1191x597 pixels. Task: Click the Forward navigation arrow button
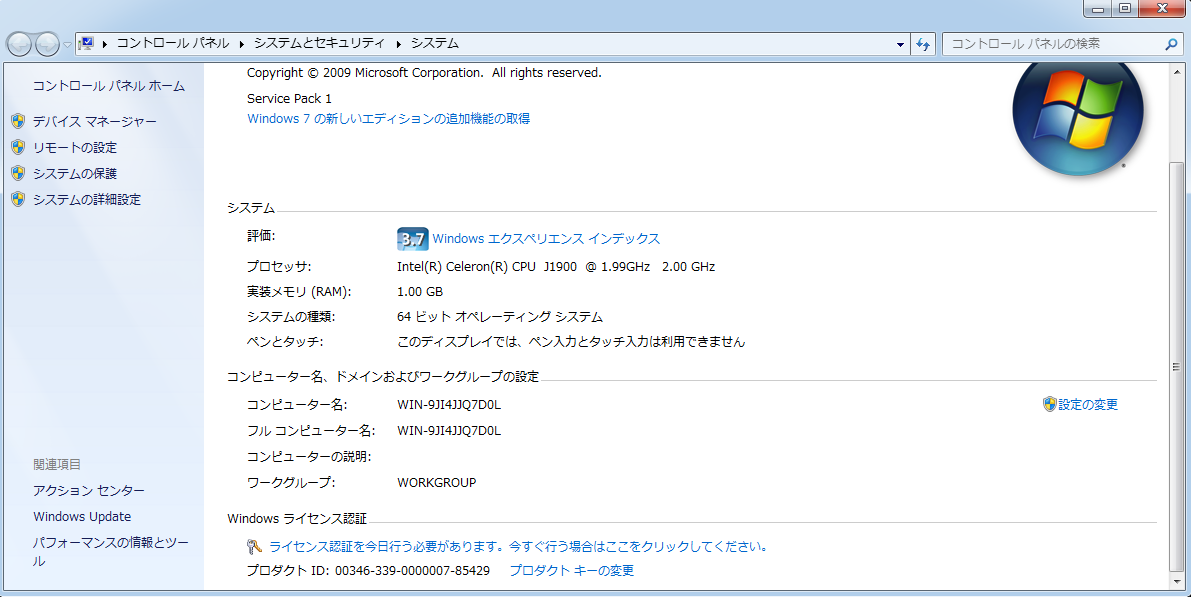(x=47, y=44)
